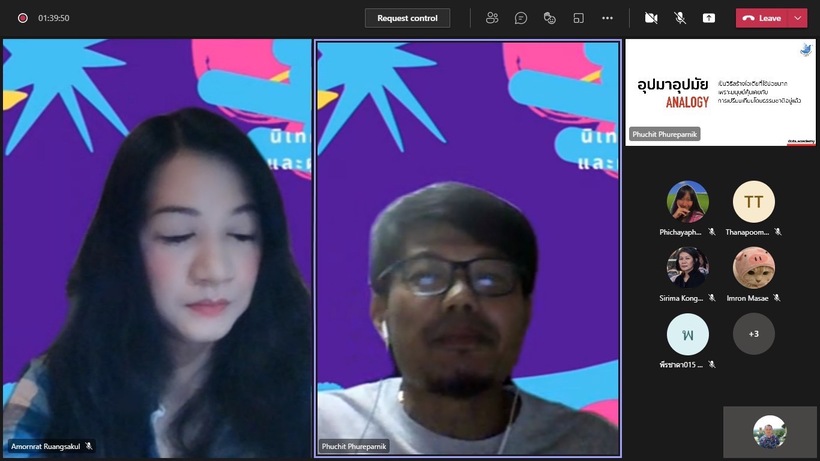
Task: Open the More actions ellipsis menu
Action: [x=607, y=18]
